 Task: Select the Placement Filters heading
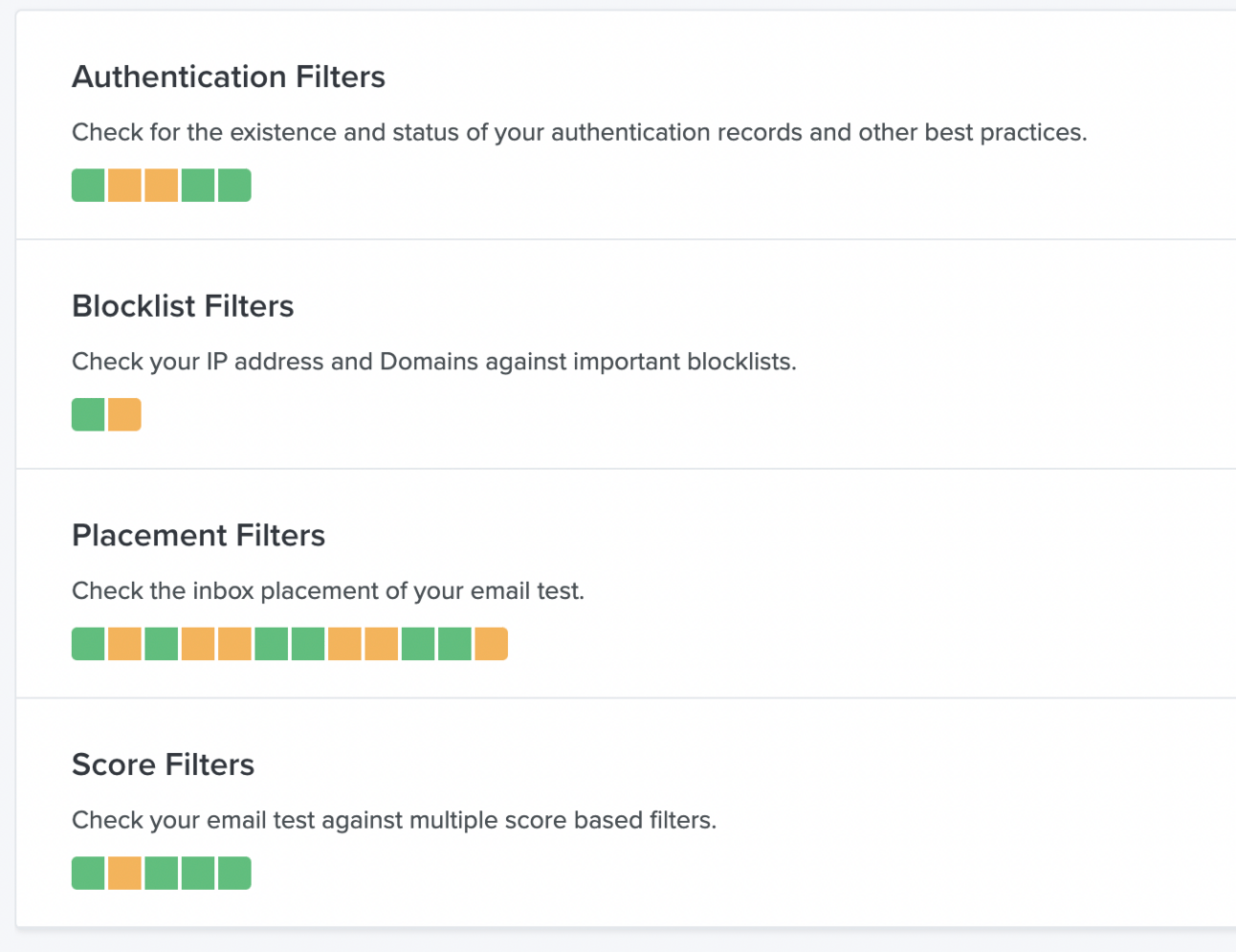coord(198,536)
